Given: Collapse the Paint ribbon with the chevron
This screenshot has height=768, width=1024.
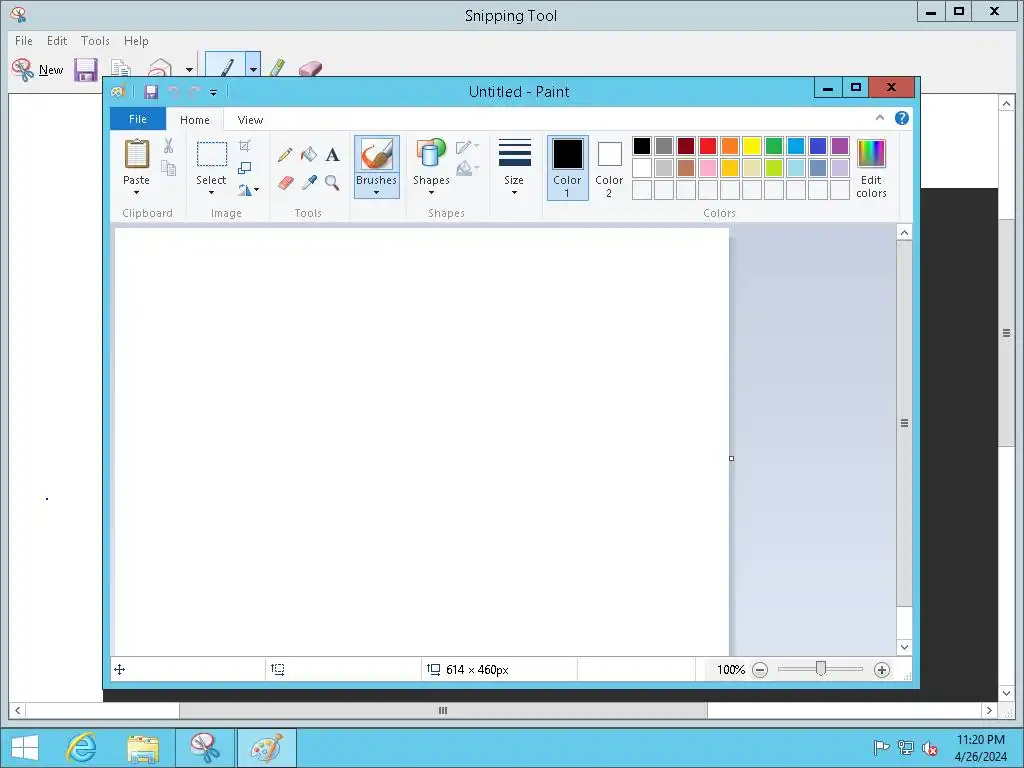Looking at the screenshot, I should click(880, 118).
